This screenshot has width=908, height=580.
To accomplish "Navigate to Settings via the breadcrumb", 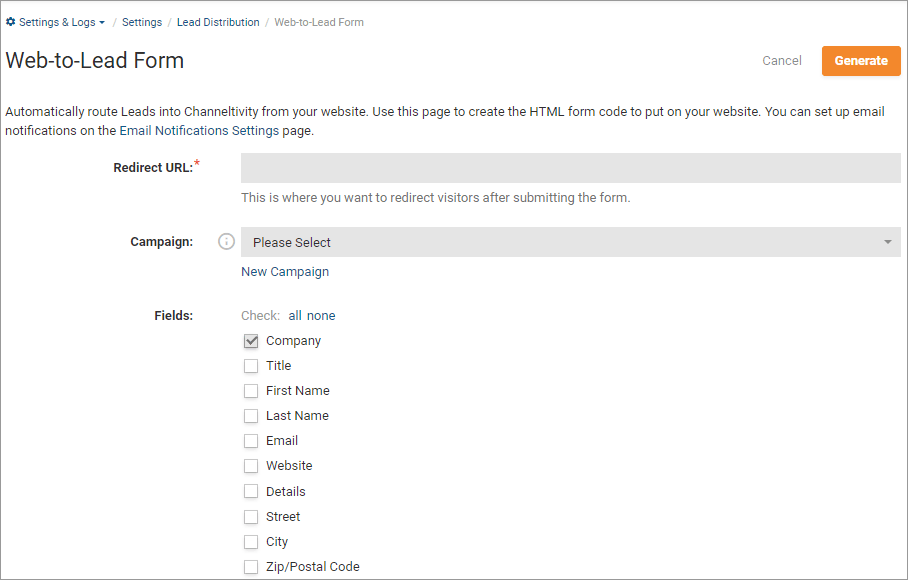I will coord(141,22).
